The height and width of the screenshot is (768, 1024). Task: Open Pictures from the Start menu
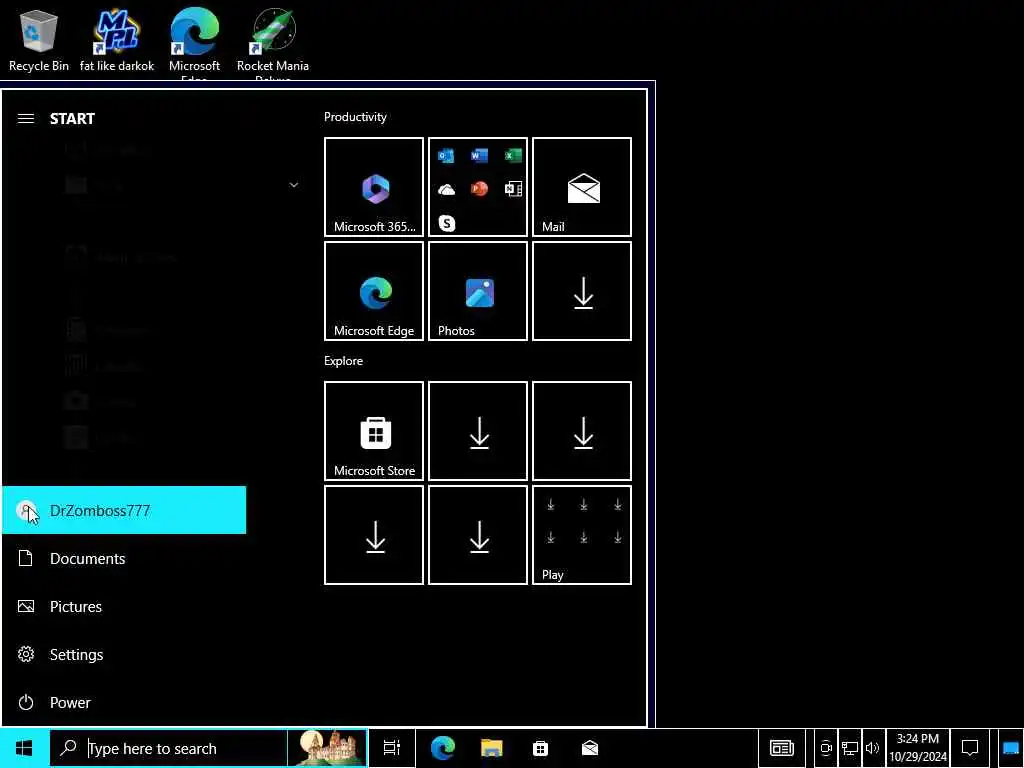point(124,606)
